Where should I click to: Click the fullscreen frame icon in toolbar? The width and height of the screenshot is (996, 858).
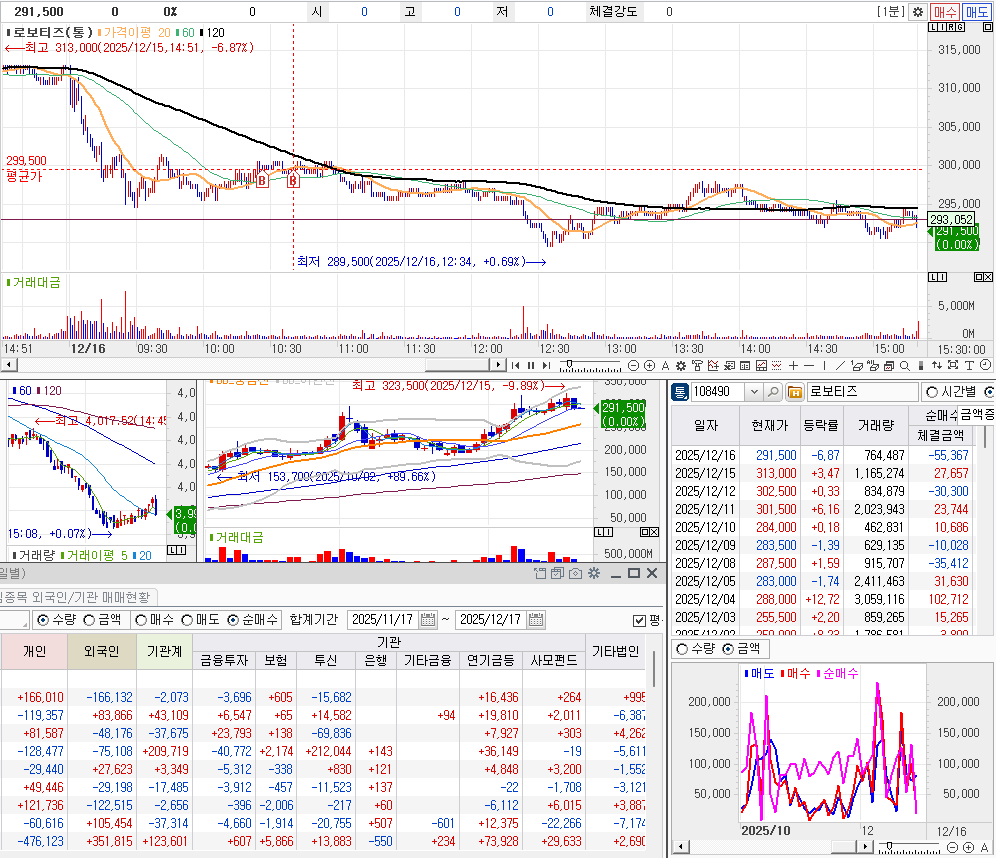[x=953, y=365]
